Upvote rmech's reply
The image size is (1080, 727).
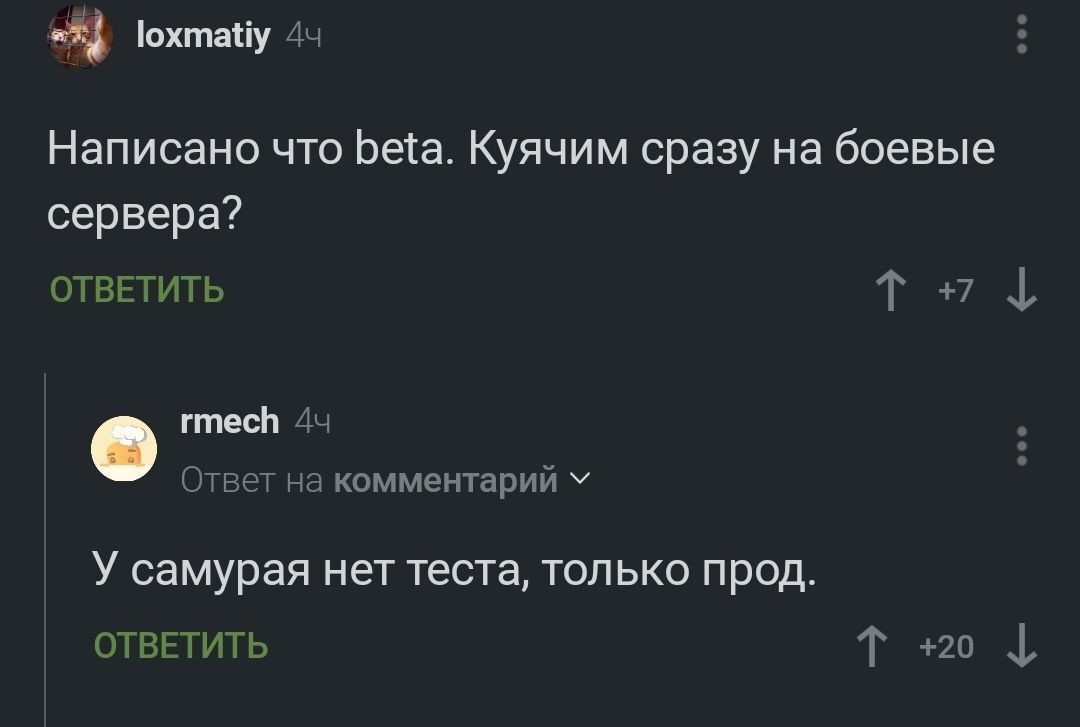[873, 647]
